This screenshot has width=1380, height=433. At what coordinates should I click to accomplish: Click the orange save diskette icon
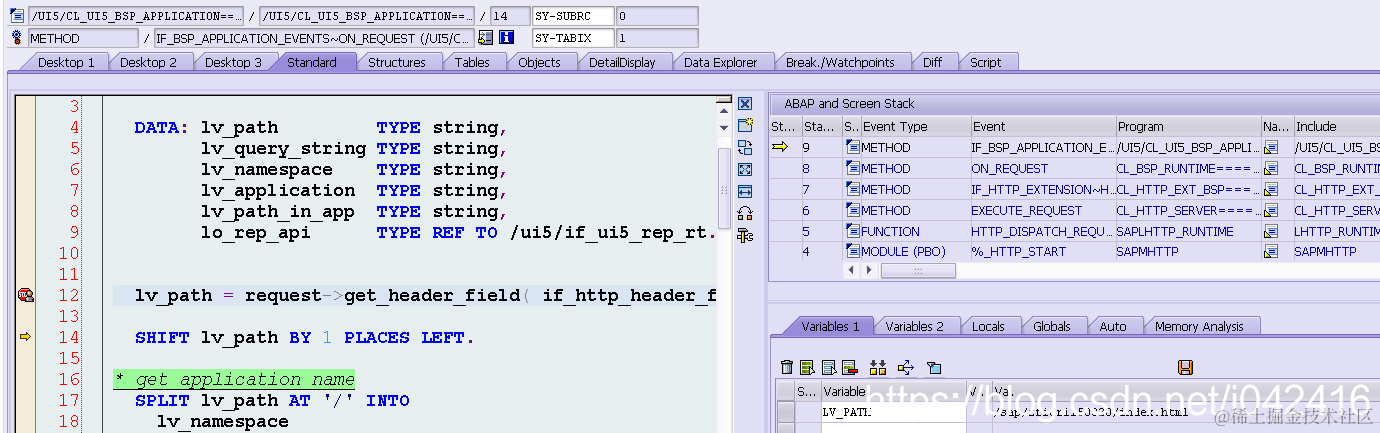point(1185,368)
